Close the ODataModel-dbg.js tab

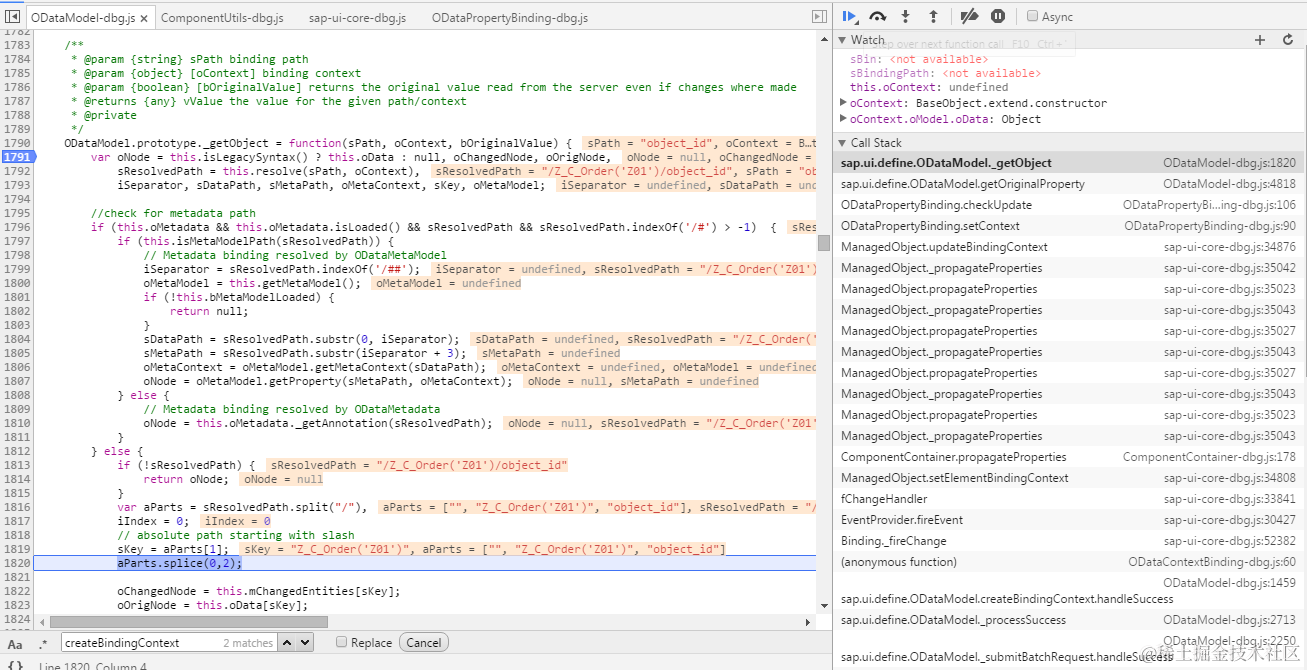coord(143,18)
